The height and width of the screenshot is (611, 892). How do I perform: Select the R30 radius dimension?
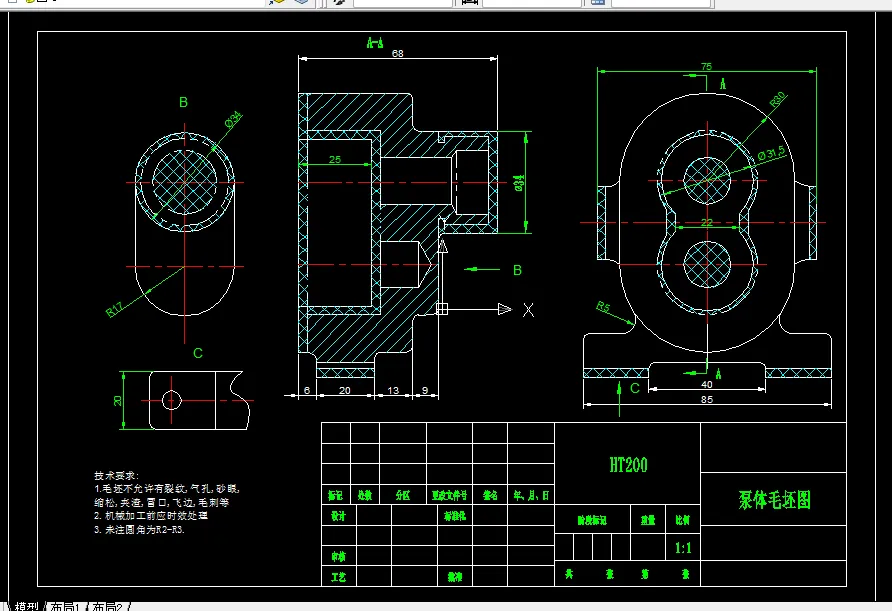777,99
